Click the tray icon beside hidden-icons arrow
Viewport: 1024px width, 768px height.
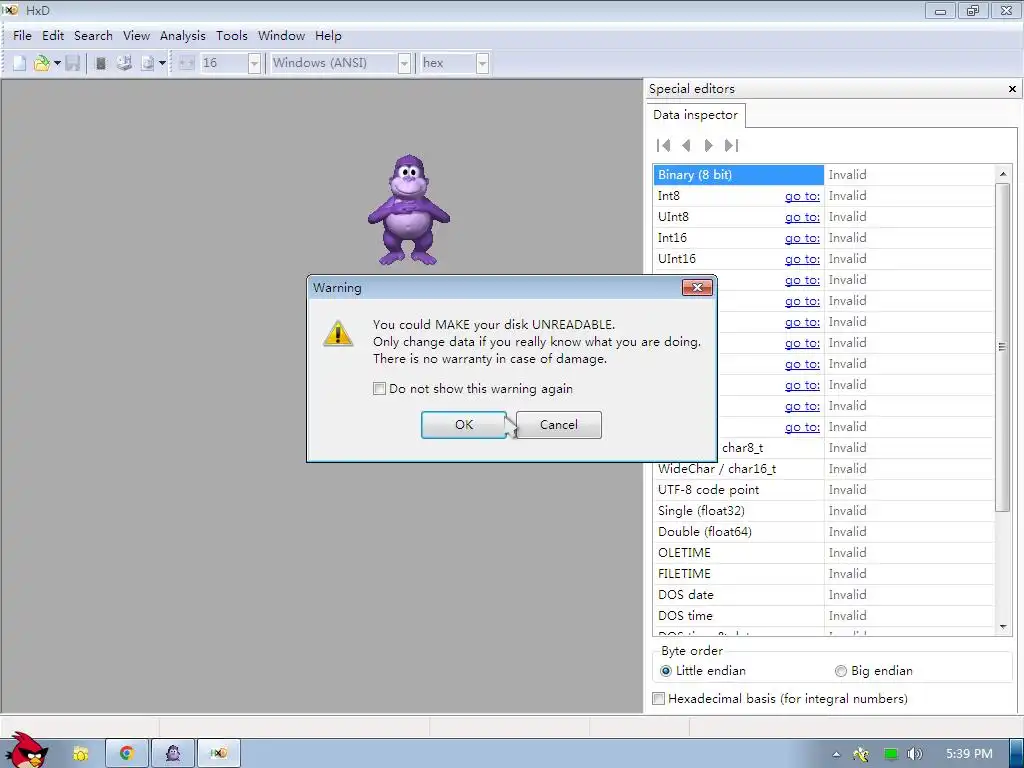[861, 754]
